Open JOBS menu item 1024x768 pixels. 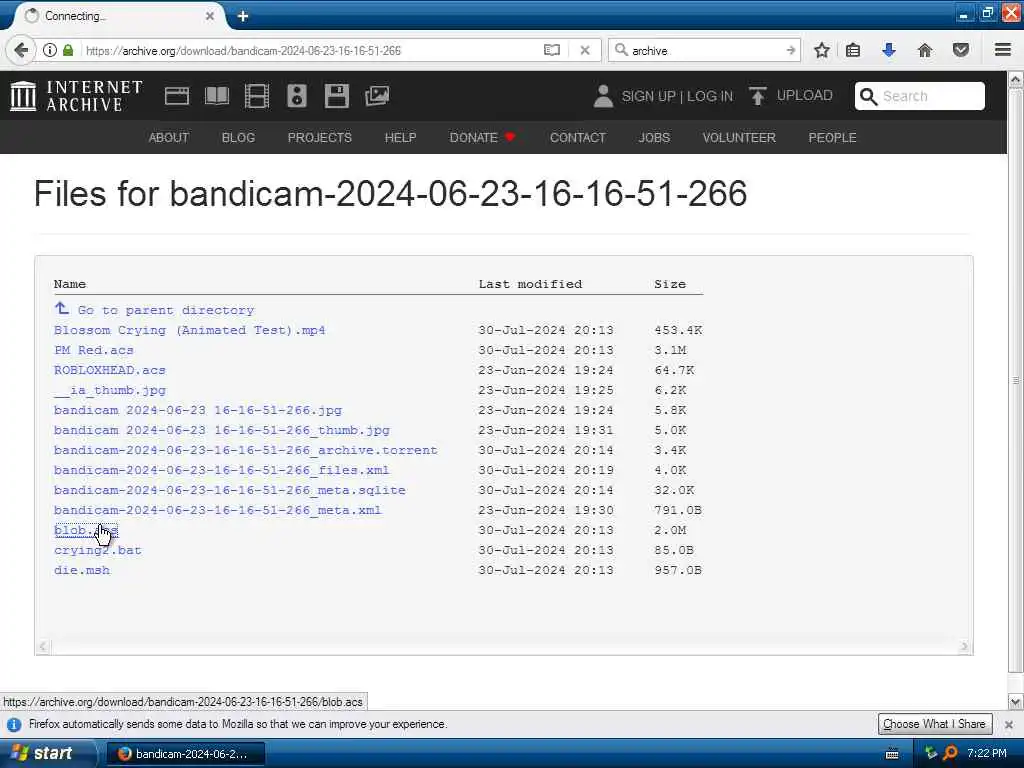click(654, 138)
